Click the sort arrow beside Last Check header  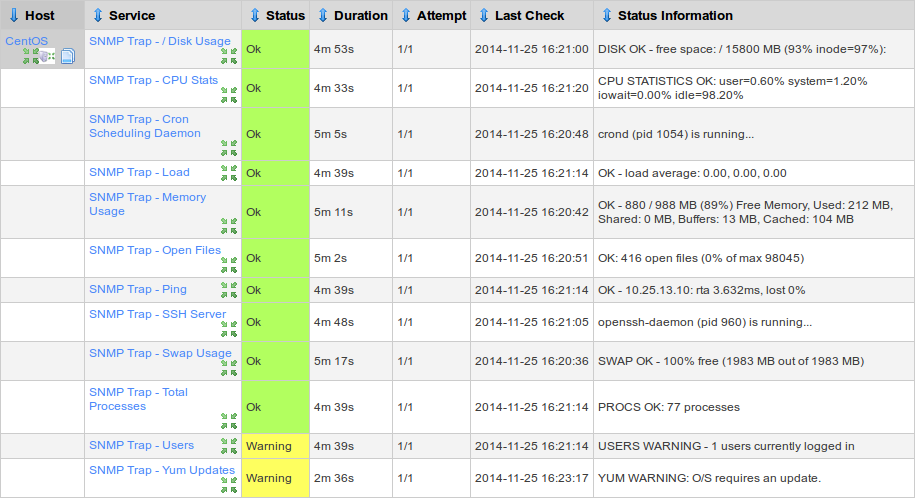[484, 16]
